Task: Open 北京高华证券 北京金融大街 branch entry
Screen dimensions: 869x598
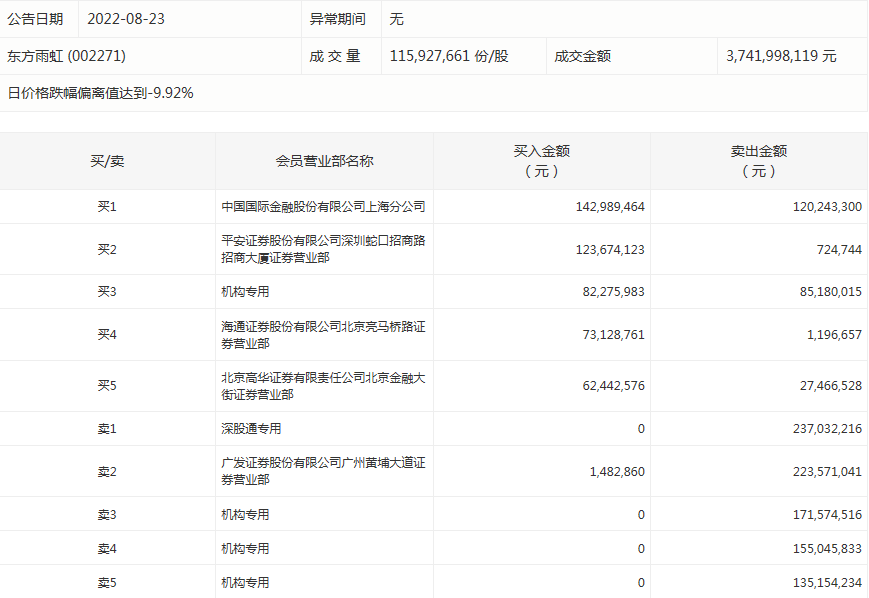Action: pyautogui.click(x=323, y=386)
